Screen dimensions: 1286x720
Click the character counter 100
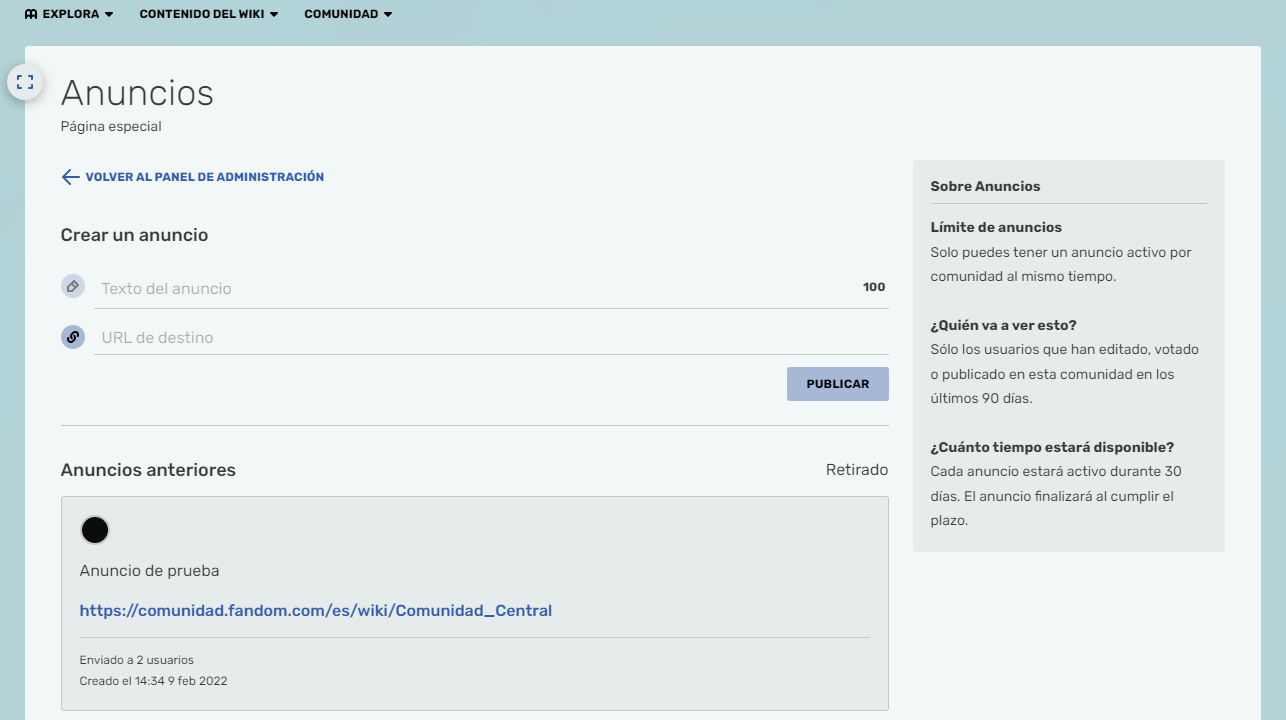[874, 287]
